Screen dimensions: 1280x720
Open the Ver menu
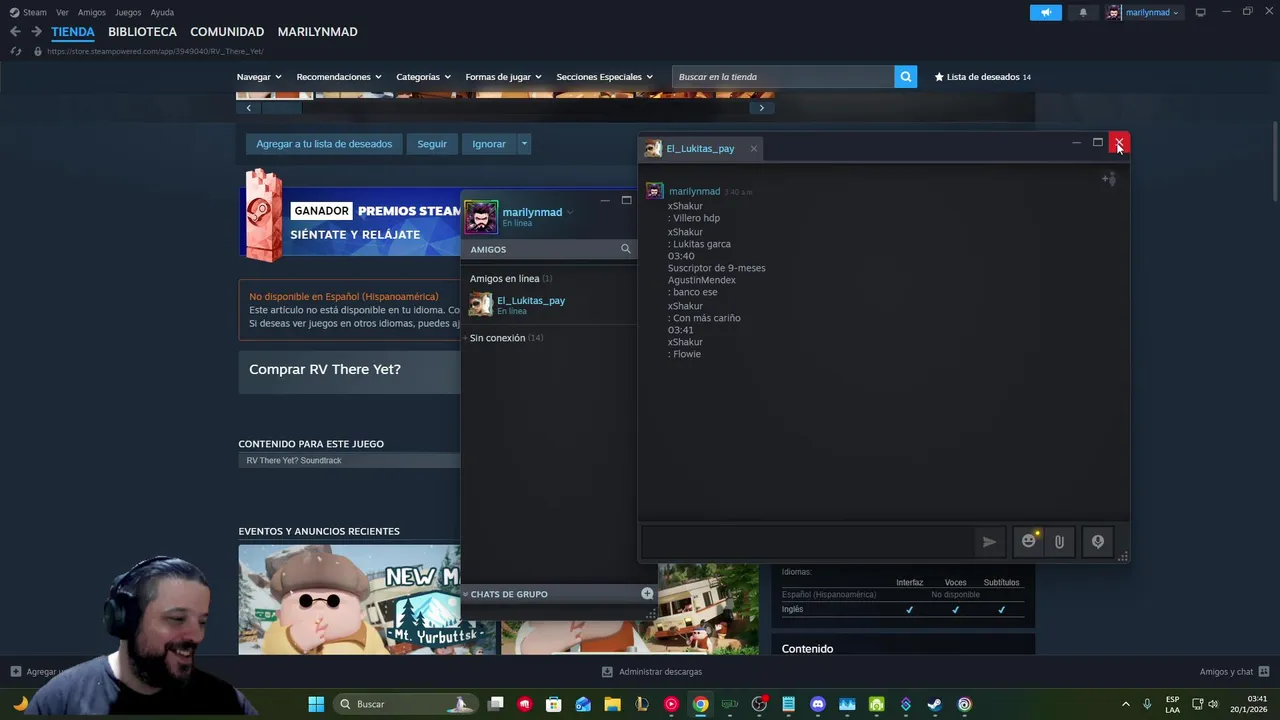62,13
